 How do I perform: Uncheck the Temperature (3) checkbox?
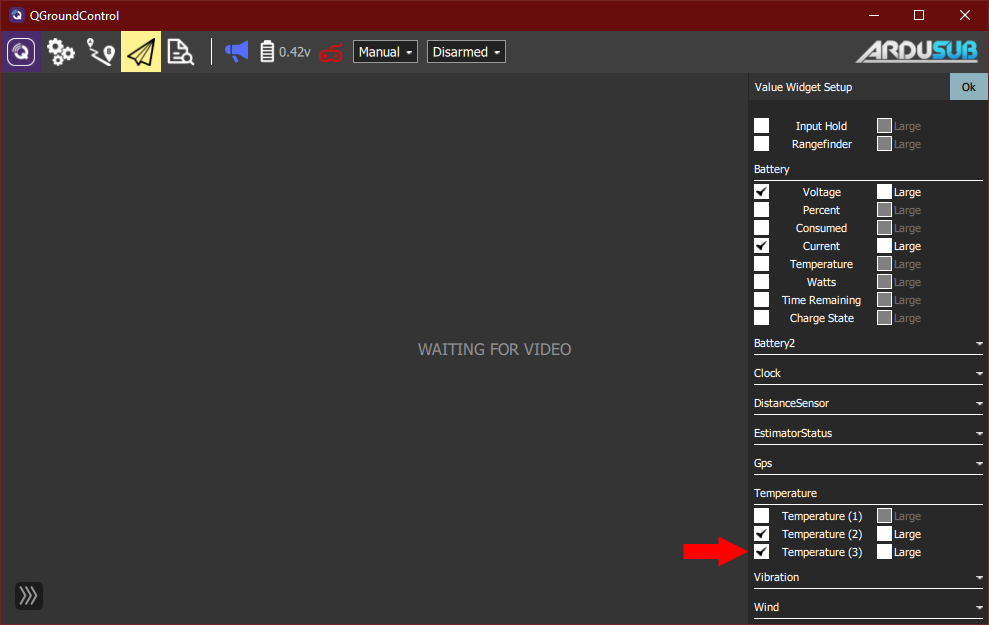pos(762,552)
